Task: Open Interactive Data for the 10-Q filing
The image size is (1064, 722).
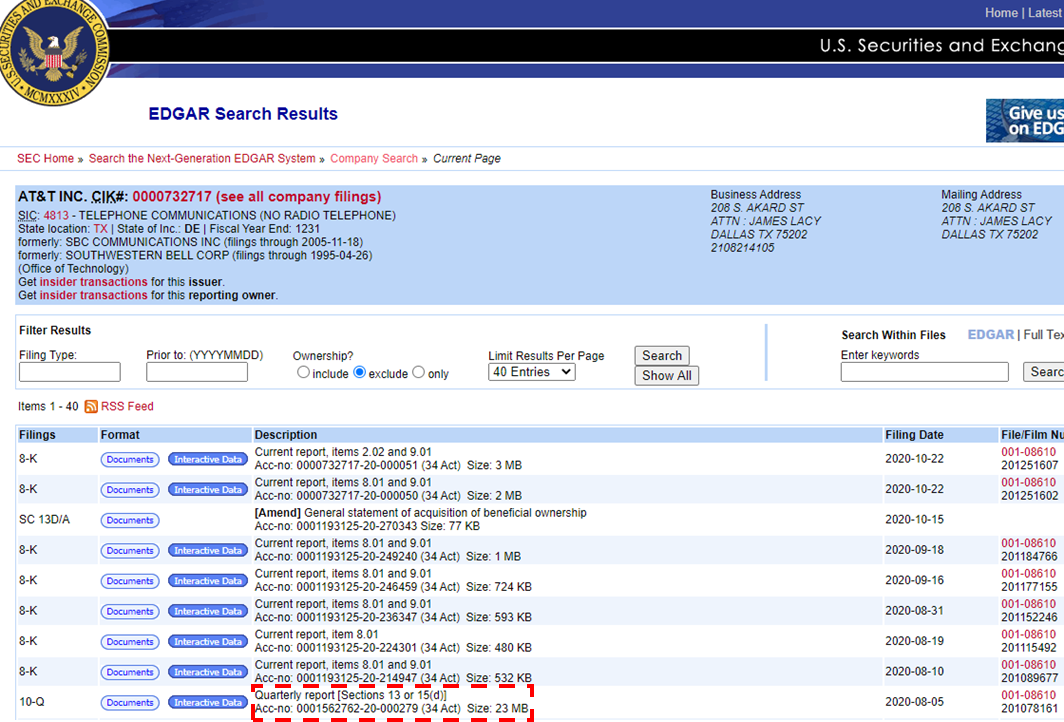Action: tap(208, 703)
